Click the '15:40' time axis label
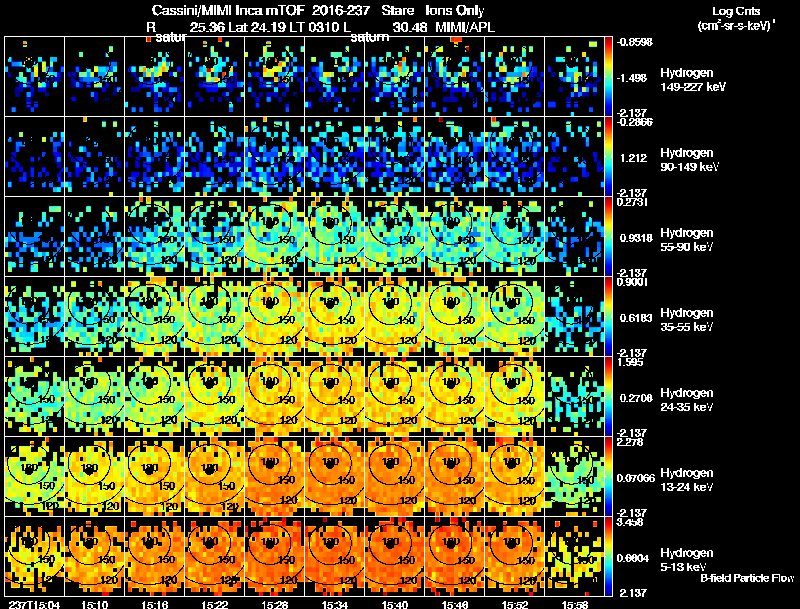This screenshot has width=800, height=609. click(x=395, y=605)
